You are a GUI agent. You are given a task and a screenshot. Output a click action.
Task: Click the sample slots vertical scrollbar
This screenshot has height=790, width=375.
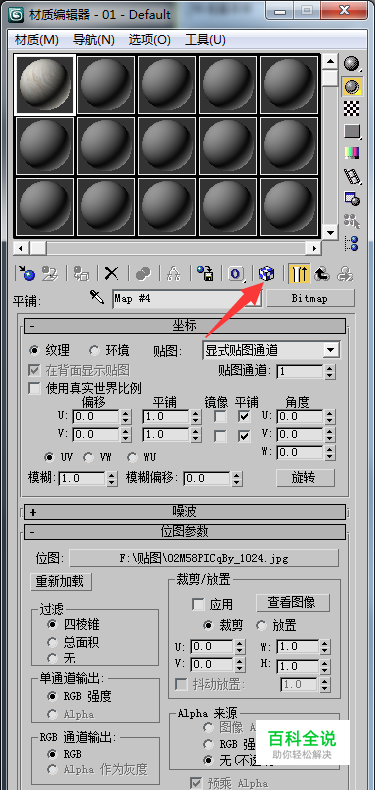click(331, 147)
